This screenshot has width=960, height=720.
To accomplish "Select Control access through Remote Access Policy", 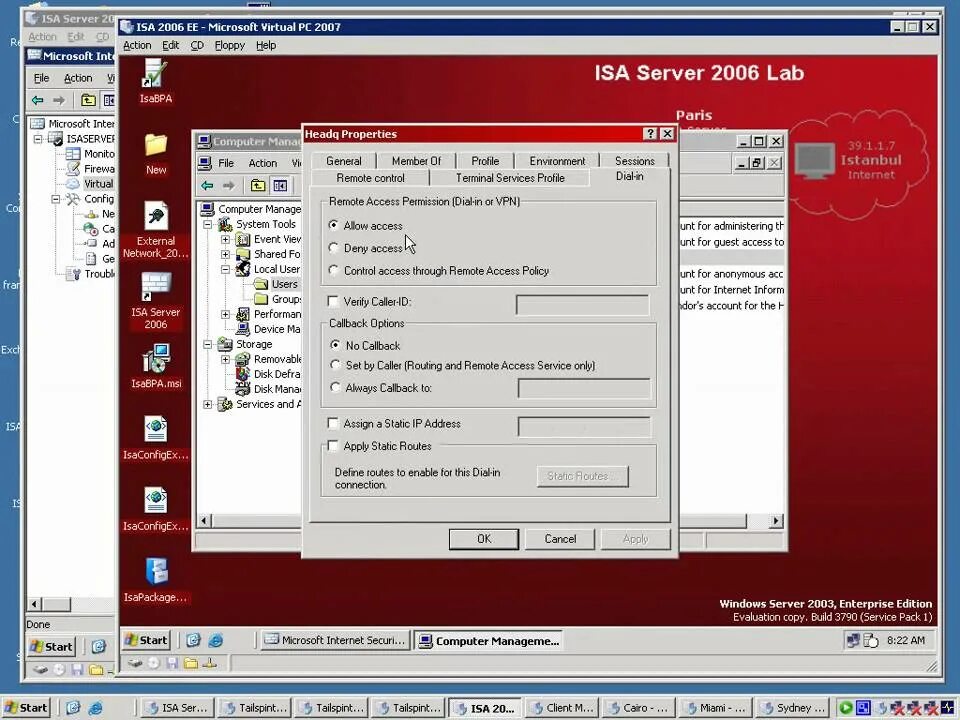I will point(334,271).
